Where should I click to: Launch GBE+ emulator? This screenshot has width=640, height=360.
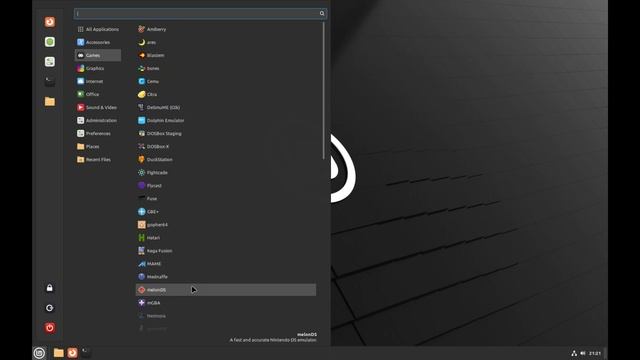coord(226,212)
